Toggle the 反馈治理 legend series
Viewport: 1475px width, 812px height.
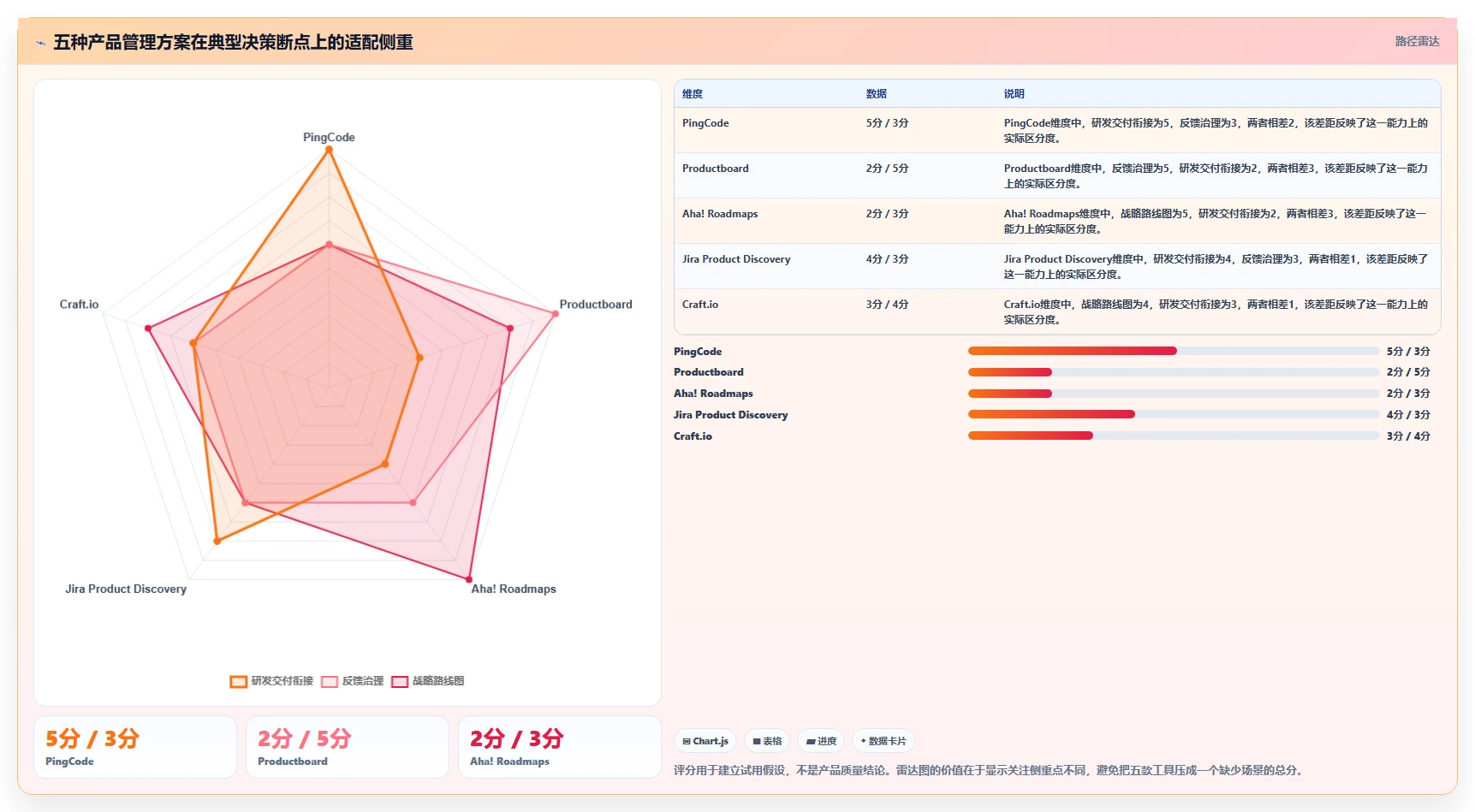(352, 681)
